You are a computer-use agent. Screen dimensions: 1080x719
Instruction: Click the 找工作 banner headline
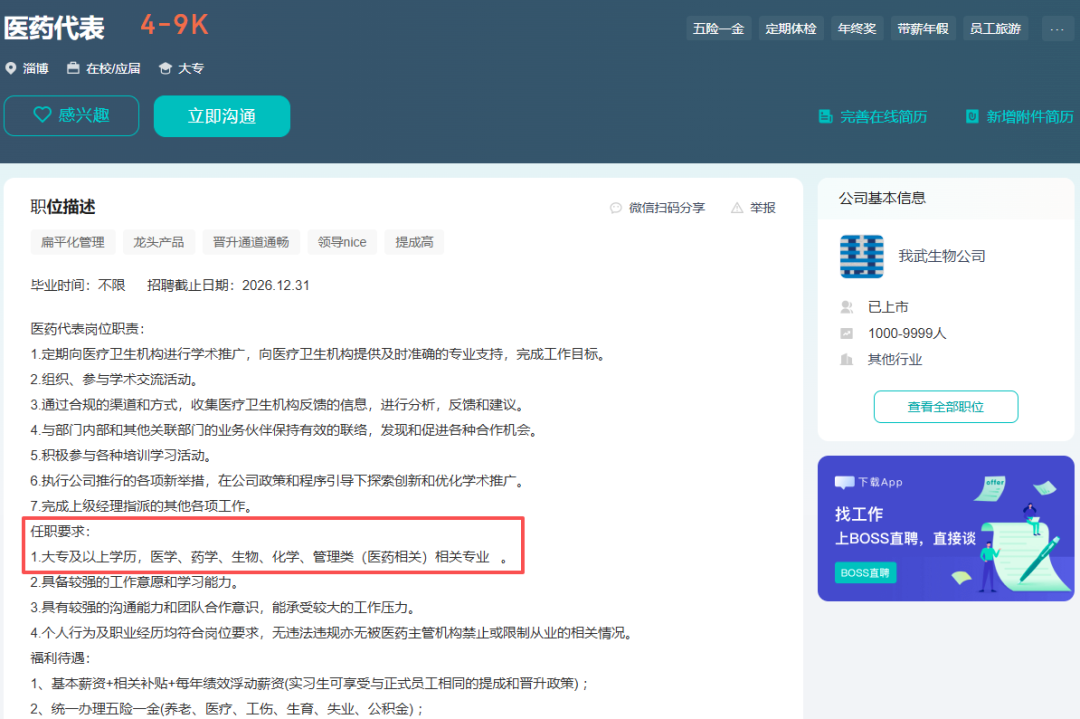859,514
